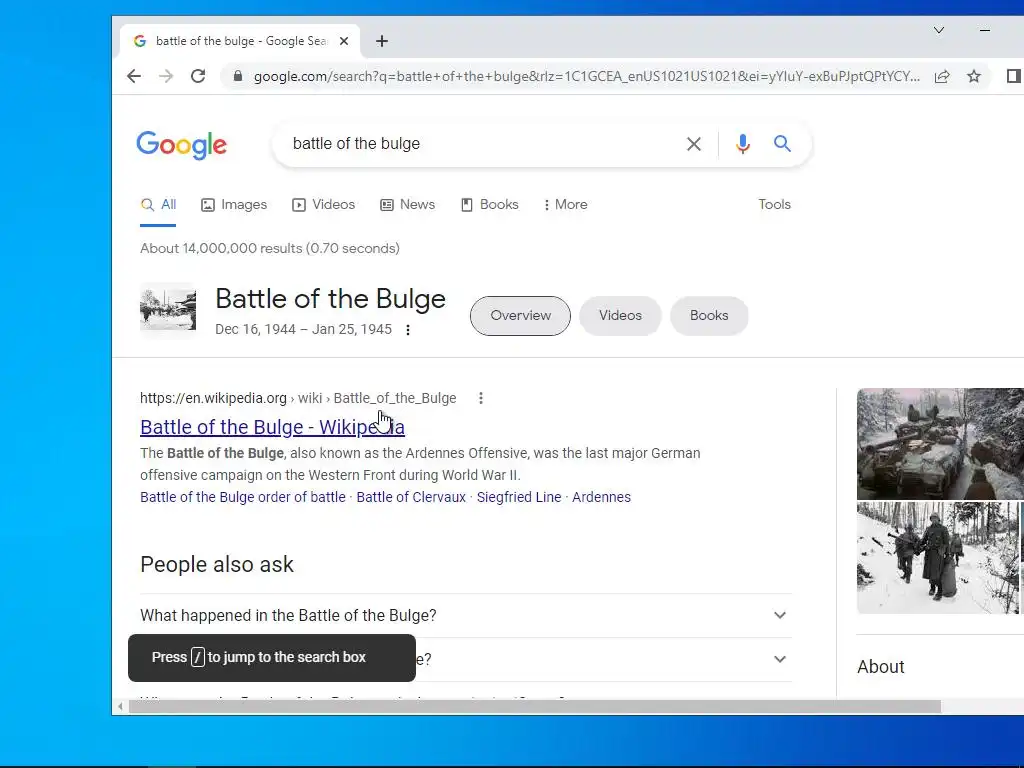Switch to Images results tab
1024x768 pixels.
tap(234, 204)
